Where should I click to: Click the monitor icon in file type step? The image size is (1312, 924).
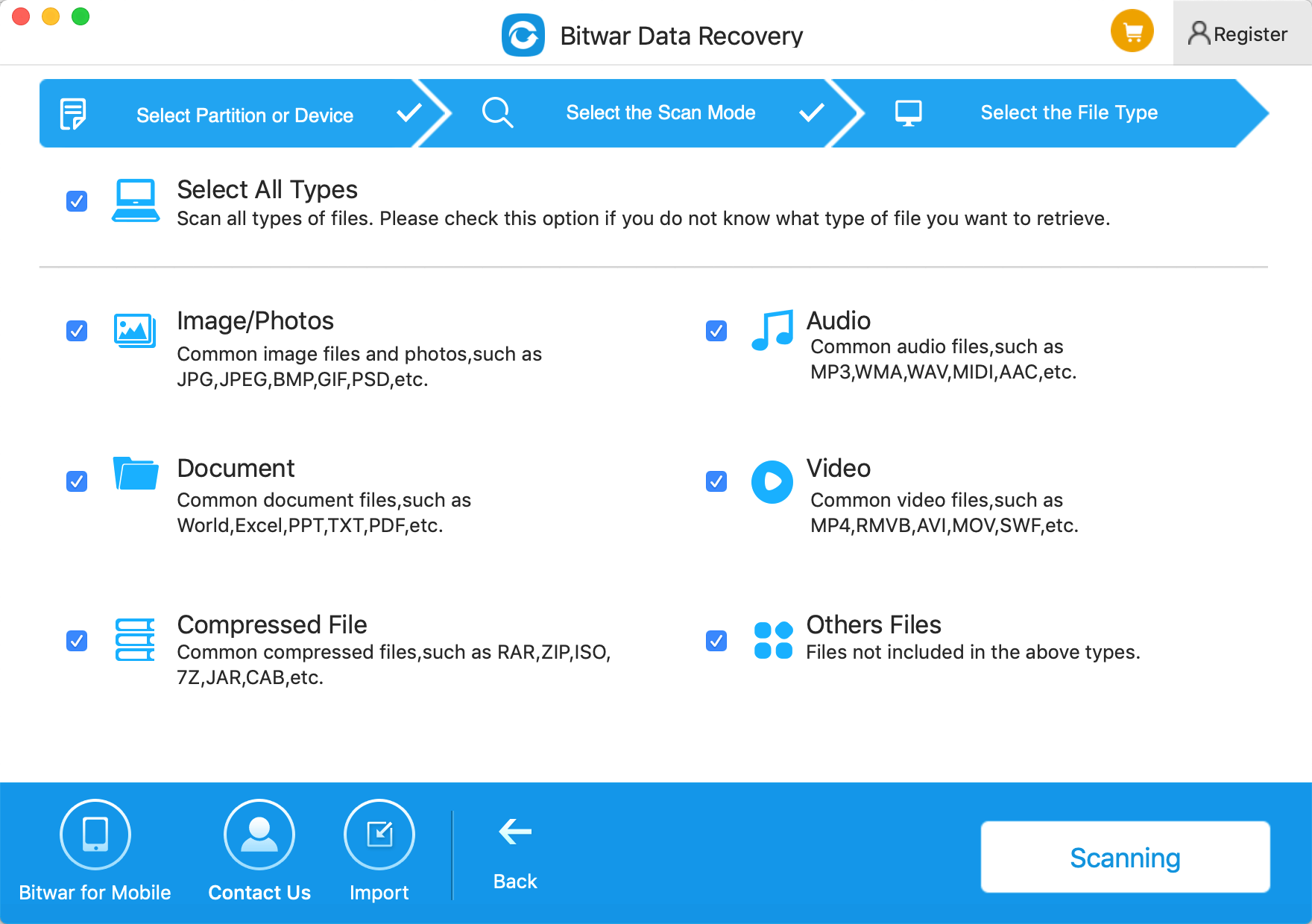click(908, 113)
